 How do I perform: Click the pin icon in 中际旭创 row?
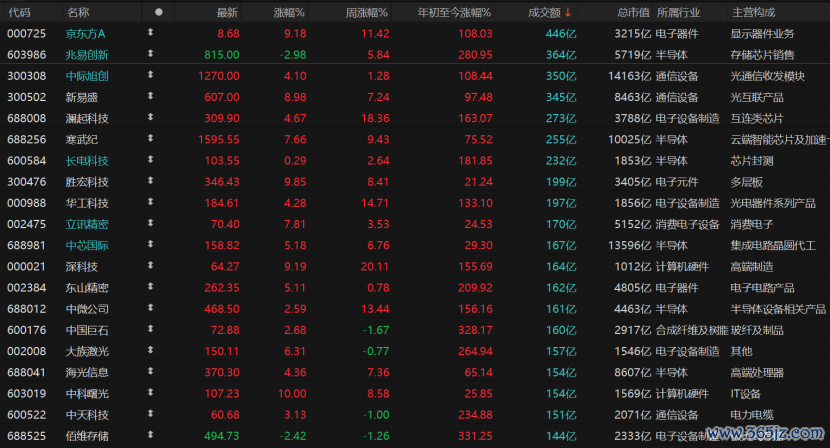150,75
